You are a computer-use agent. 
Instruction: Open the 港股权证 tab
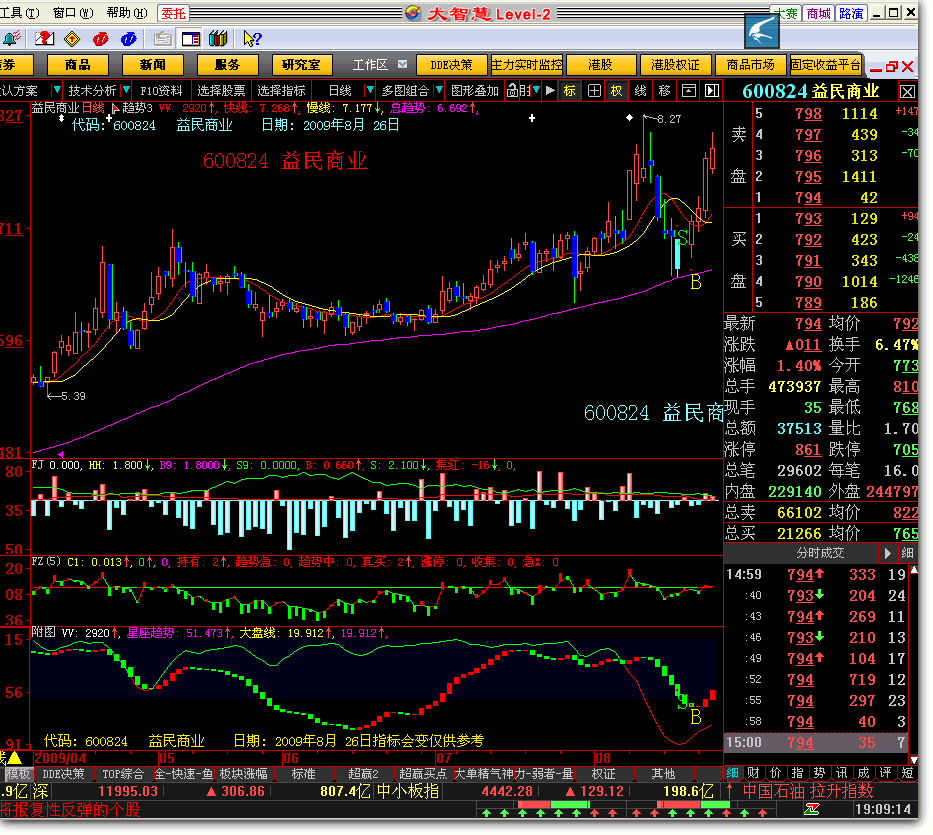(675, 65)
